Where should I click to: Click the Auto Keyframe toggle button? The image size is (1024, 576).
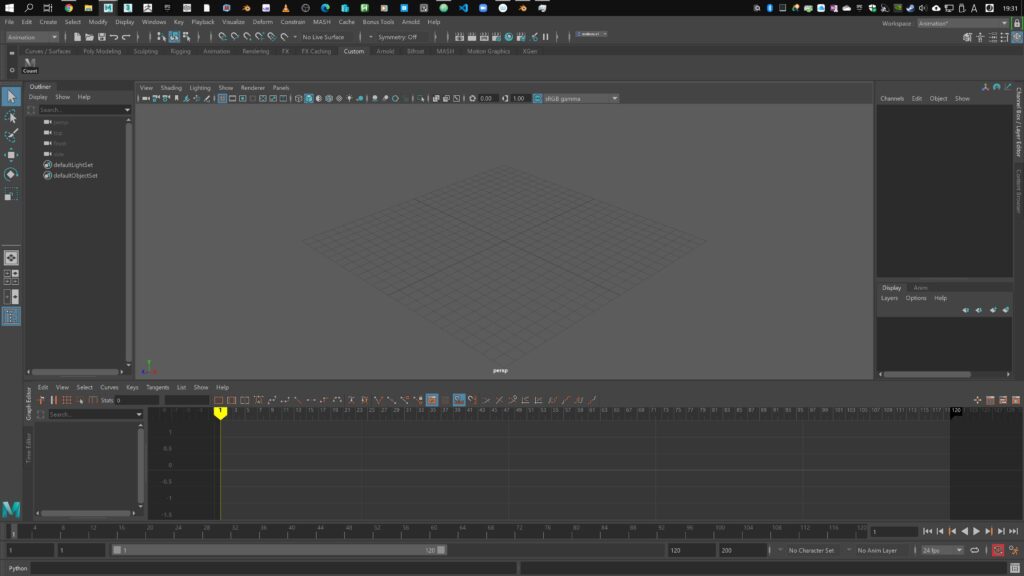coord(997,550)
